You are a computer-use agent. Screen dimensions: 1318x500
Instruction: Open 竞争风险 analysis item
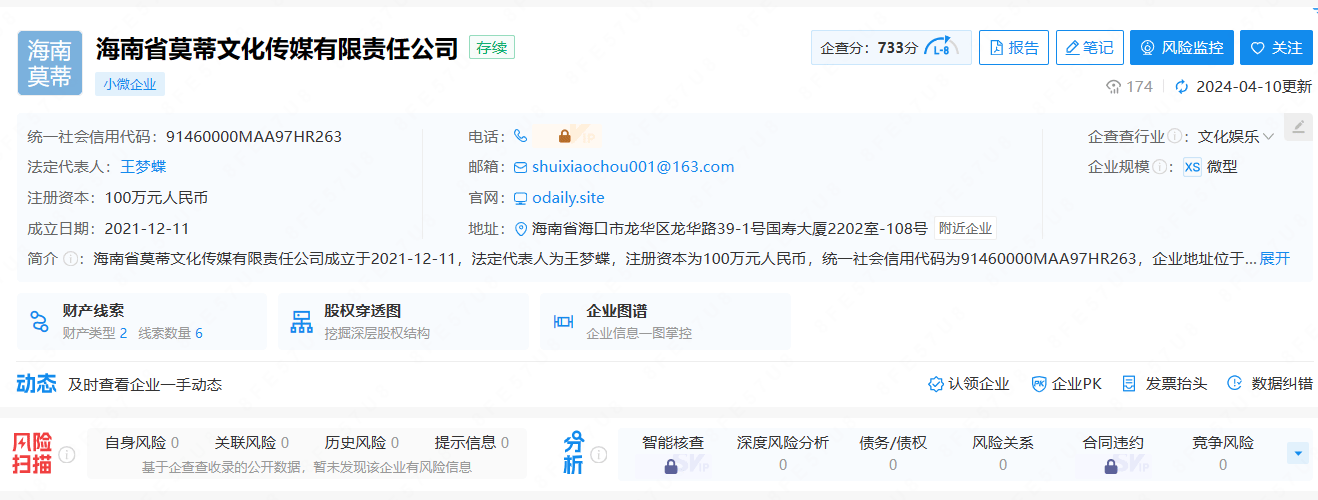coord(1223,453)
